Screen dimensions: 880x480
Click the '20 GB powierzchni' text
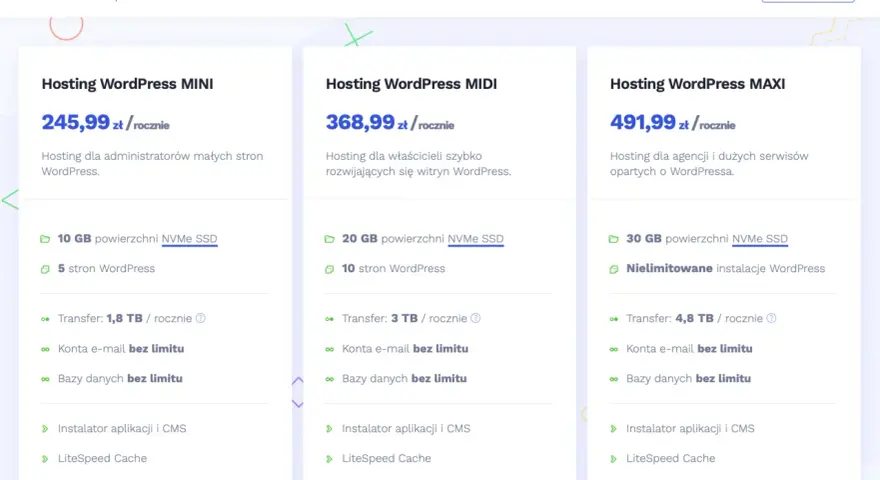tap(393, 239)
